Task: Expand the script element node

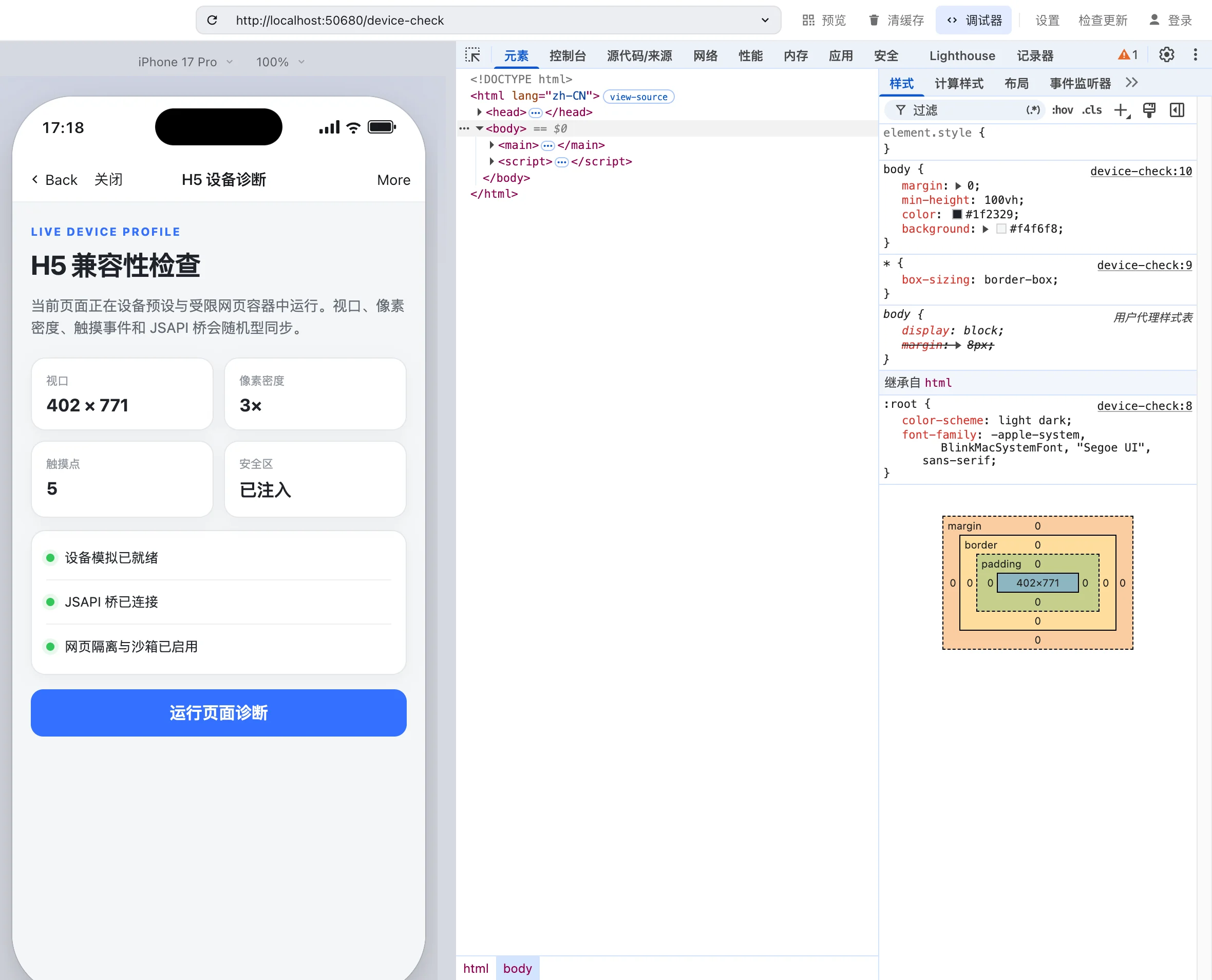Action: click(x=491, y=161)
